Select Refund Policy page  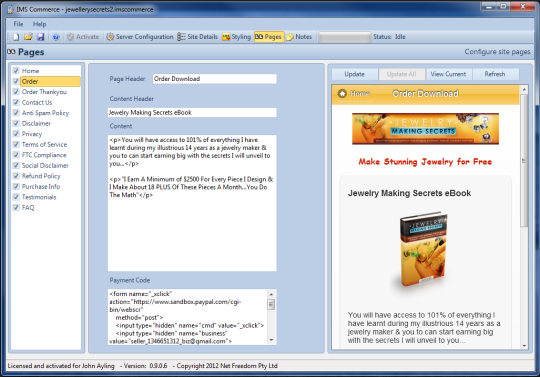coord(41,176)
